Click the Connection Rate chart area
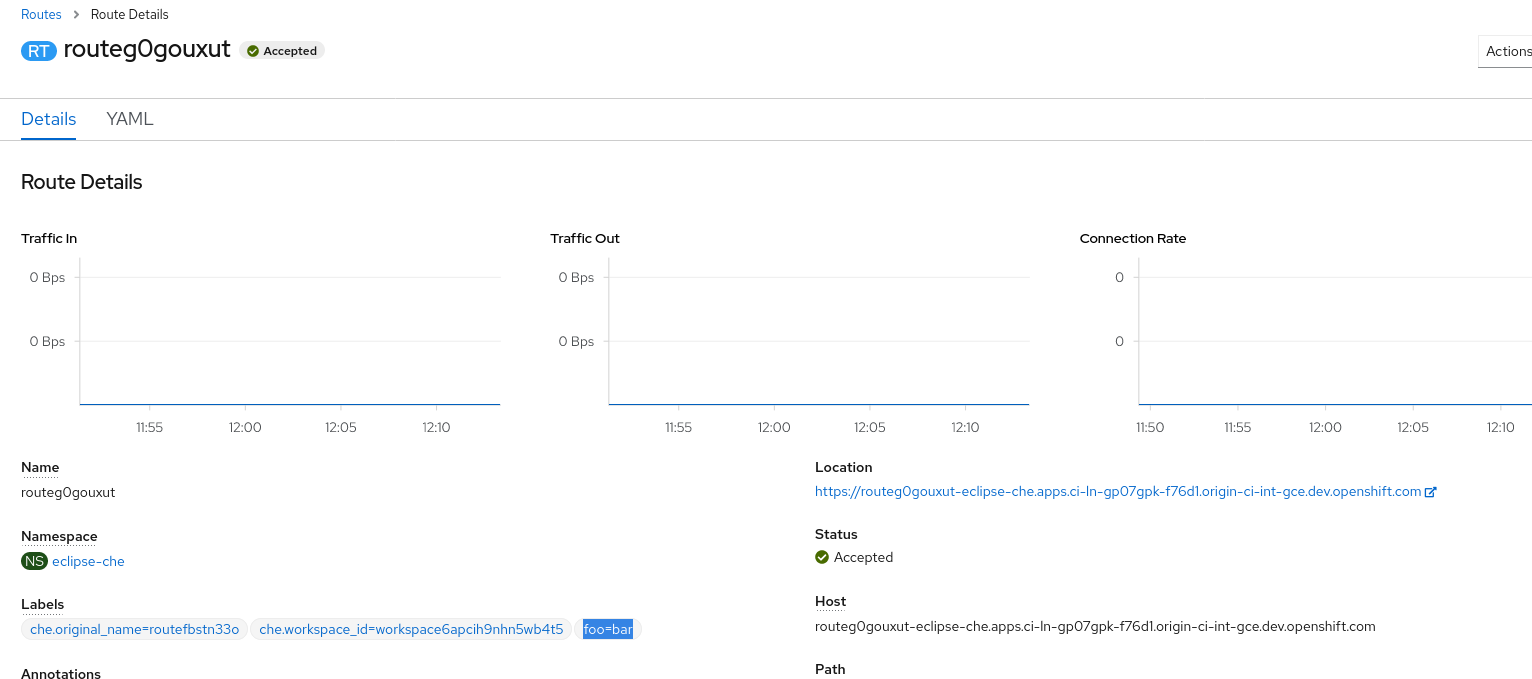Viewport: 1532px width, 679px height. (1335, 331)
